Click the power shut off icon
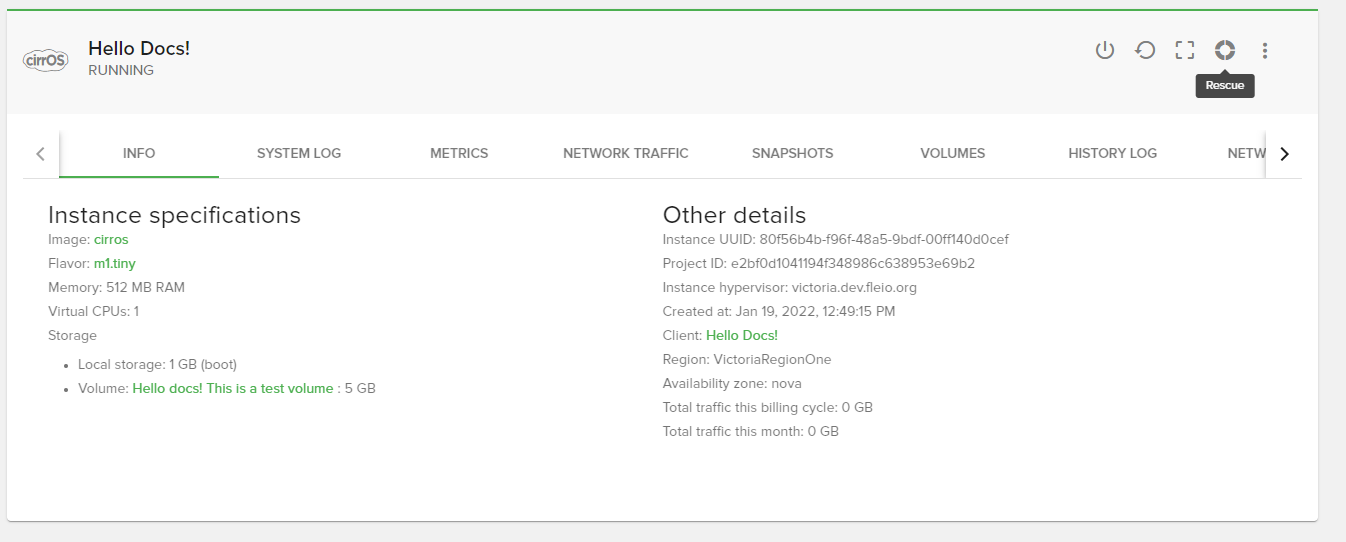The width and height of the screenshot is (1346, 542). (1104, 50)
